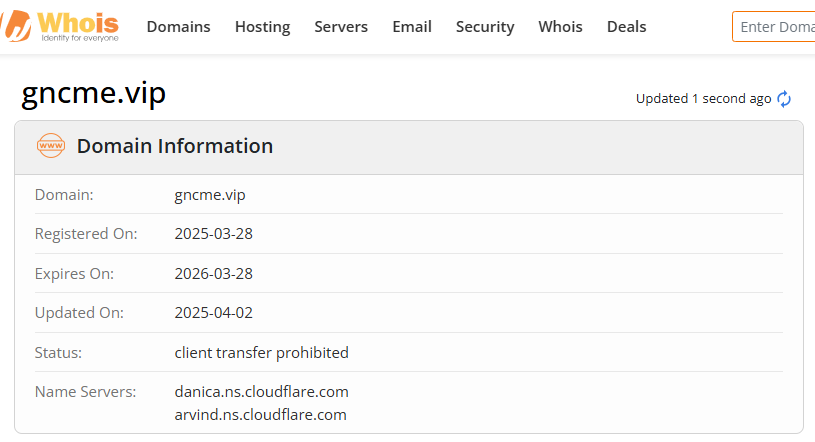Screen dimensions: 815x442
Task: Click the Updated 1 second ago text
Action: tap(703, 98)
